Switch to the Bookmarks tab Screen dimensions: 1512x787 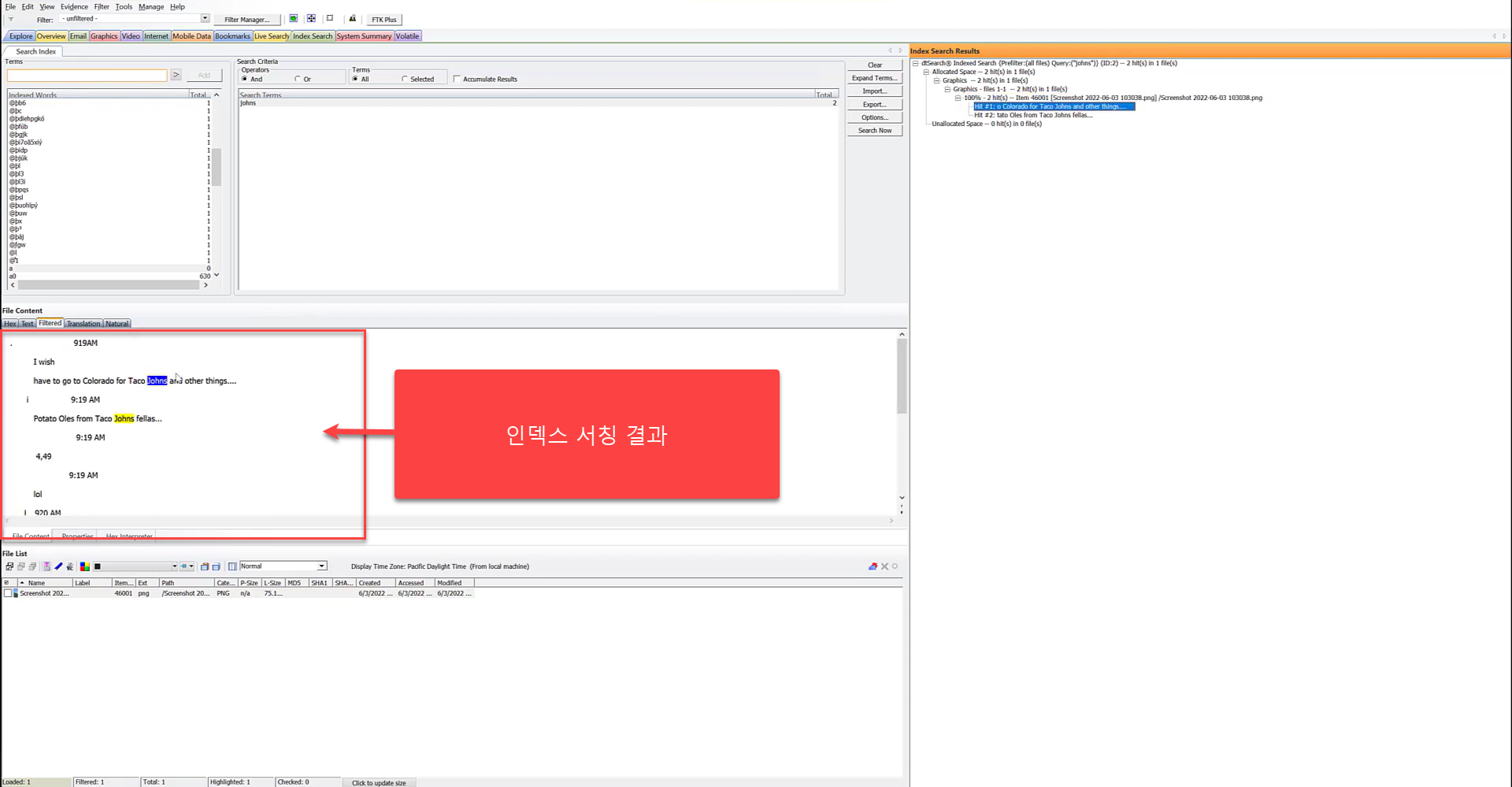(x=232, y=36)
